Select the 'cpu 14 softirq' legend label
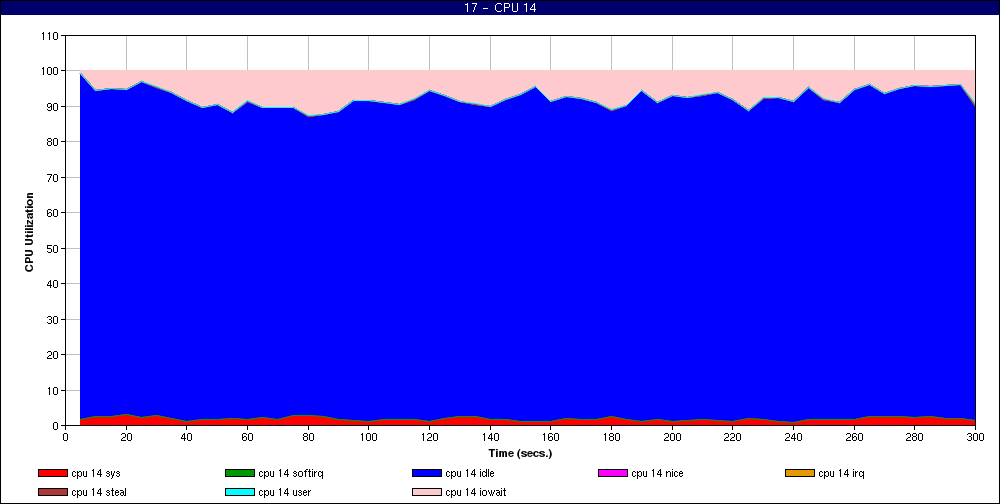1000x504 pixels. (291, 473)
